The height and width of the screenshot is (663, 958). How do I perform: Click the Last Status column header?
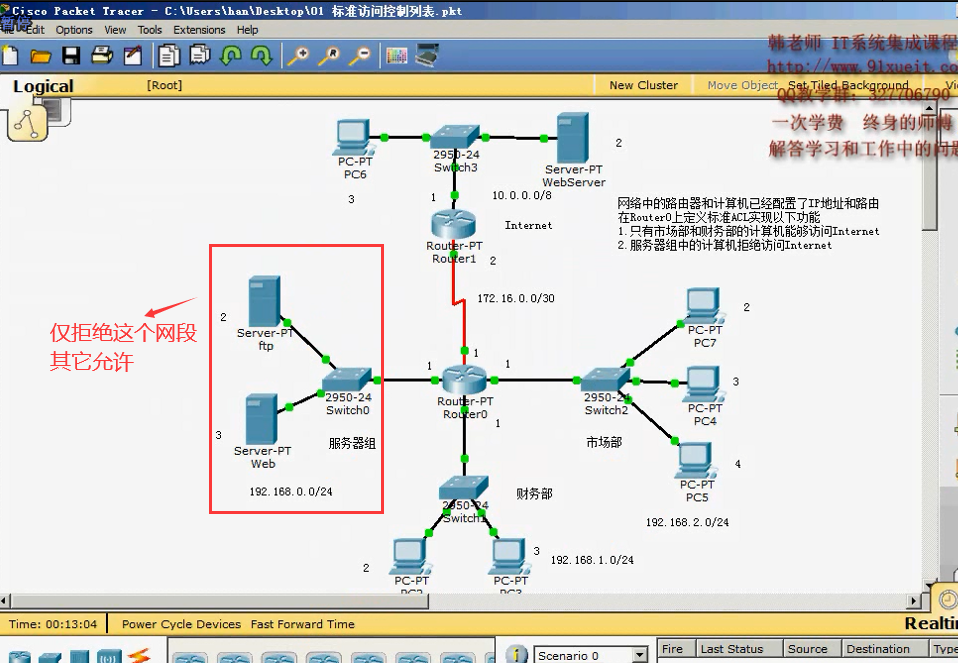pyautogui.click(x=739, y=649)
